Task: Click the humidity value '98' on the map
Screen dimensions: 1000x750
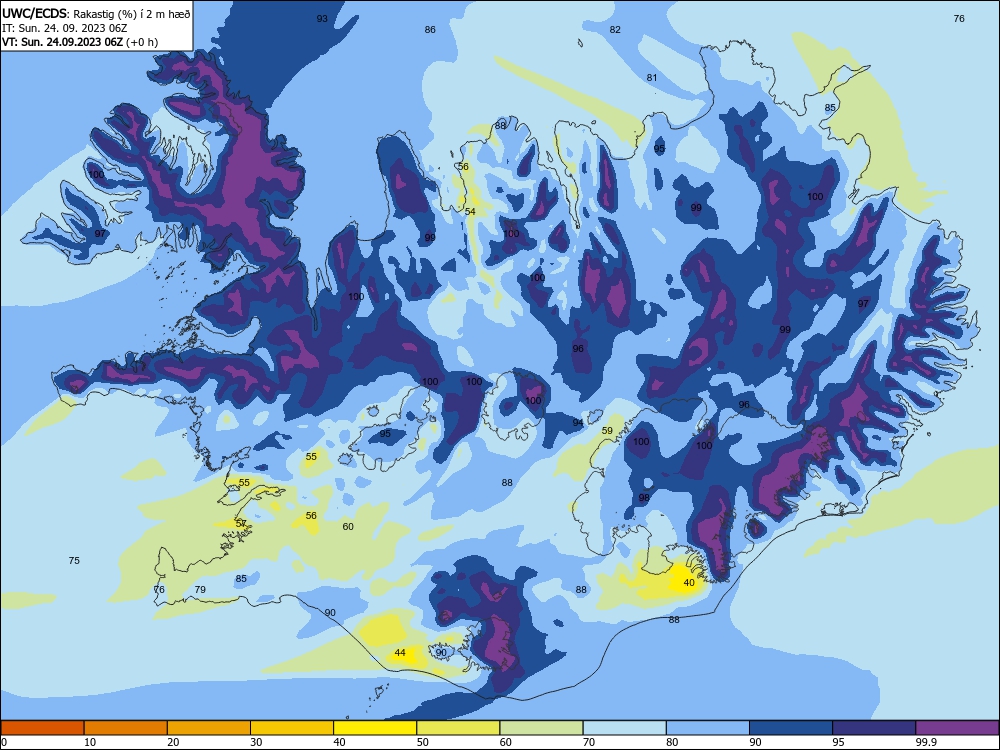Action: (x=644, y=497)
